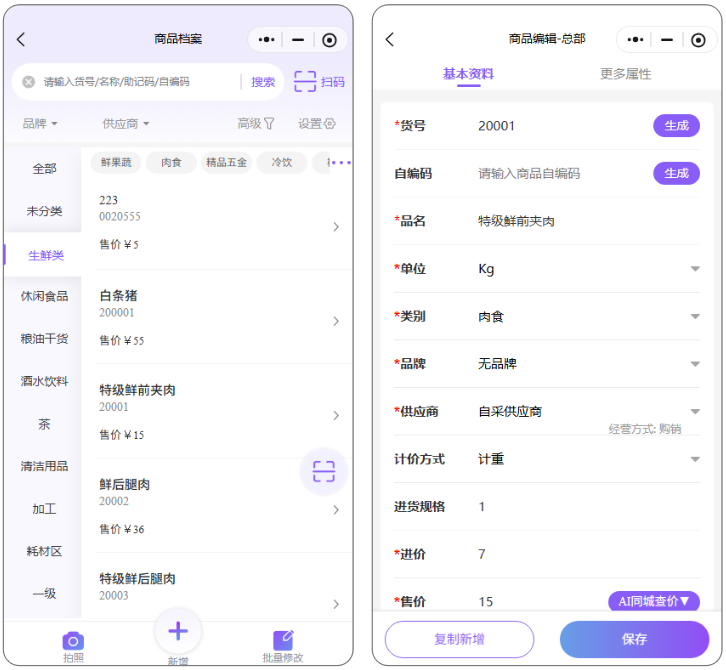Tap the circle close icon in 商品档案 header
726x670 pixels.
329,40
